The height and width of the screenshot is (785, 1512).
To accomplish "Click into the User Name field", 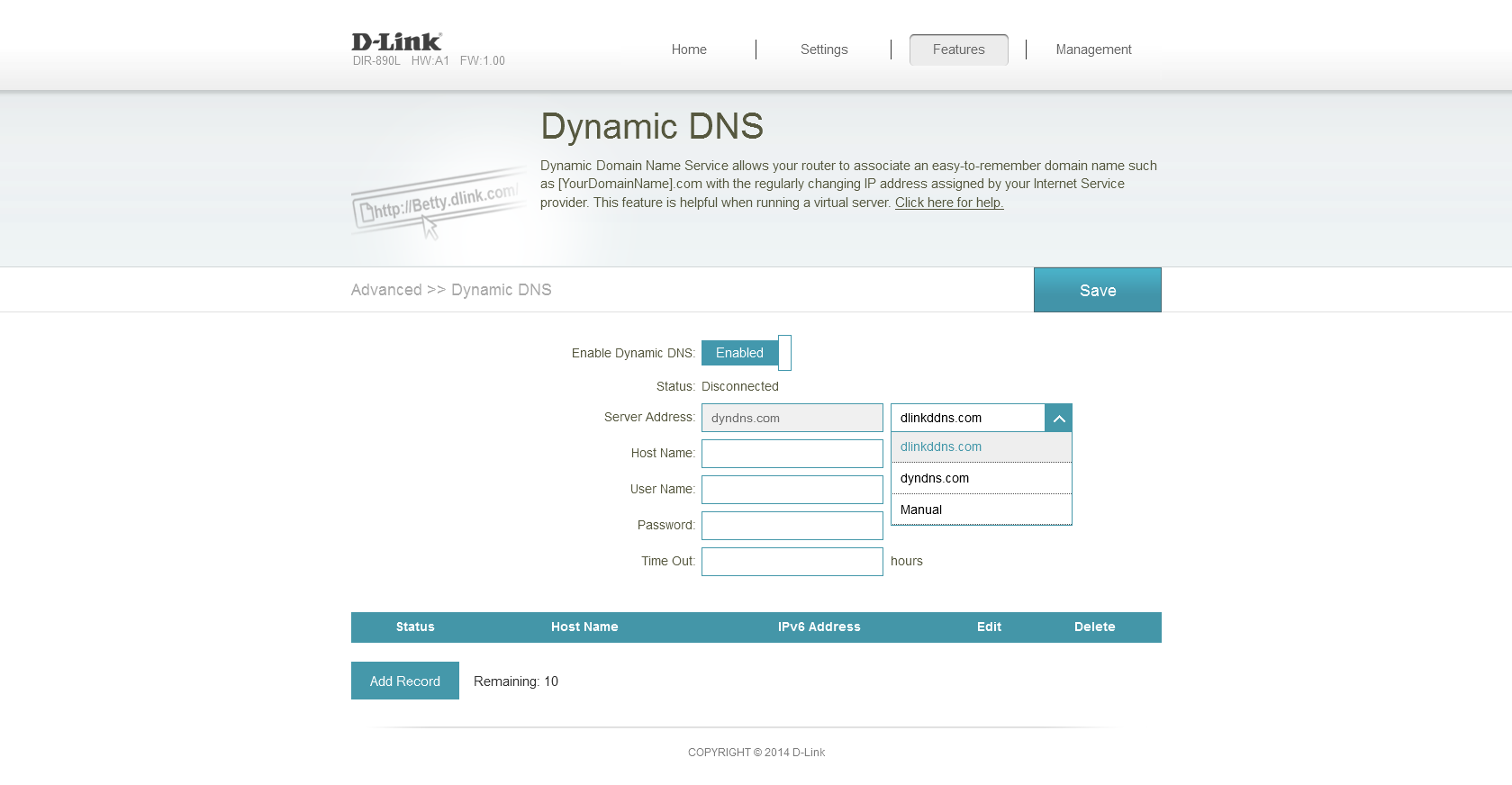I will [x=792, y=490].
